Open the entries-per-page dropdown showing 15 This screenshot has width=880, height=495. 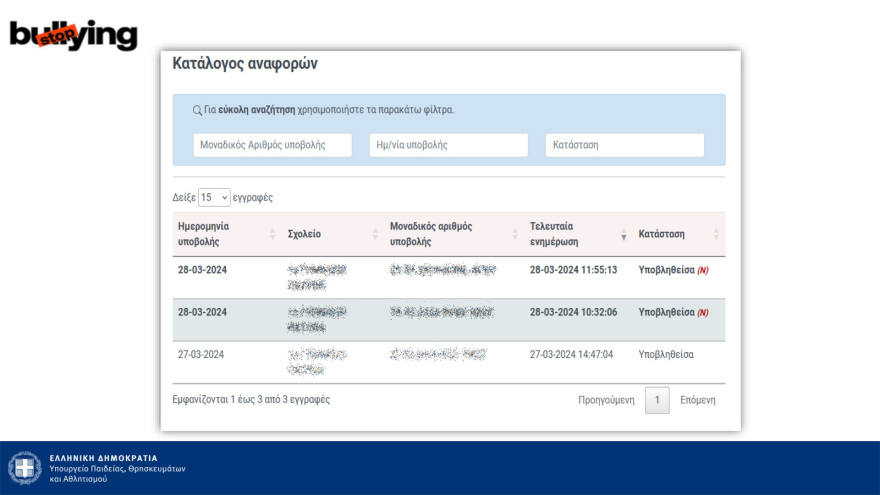214,198
